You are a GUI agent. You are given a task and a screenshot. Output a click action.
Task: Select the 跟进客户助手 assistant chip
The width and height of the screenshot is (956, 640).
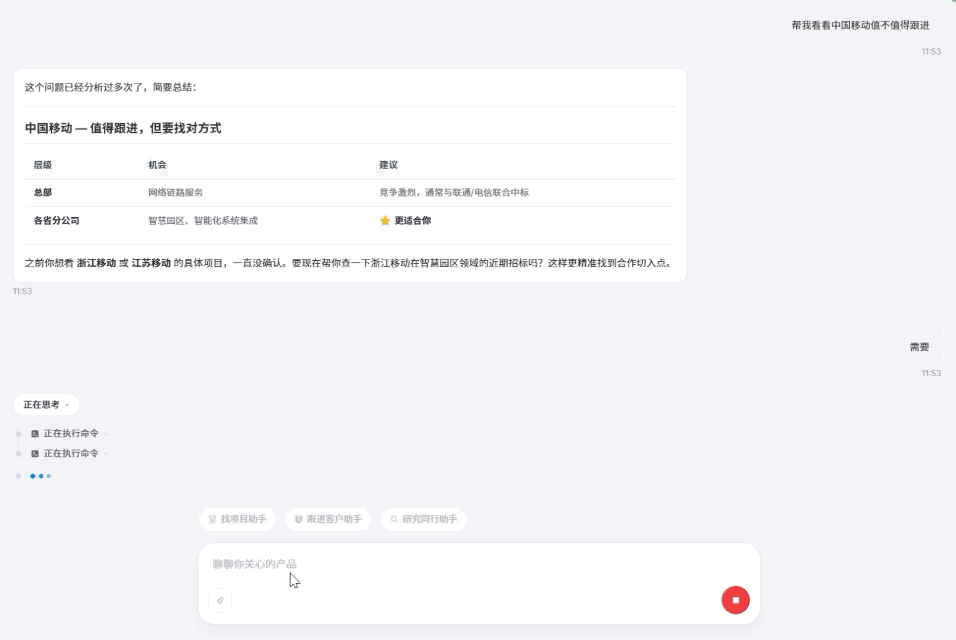click(328, 519)
